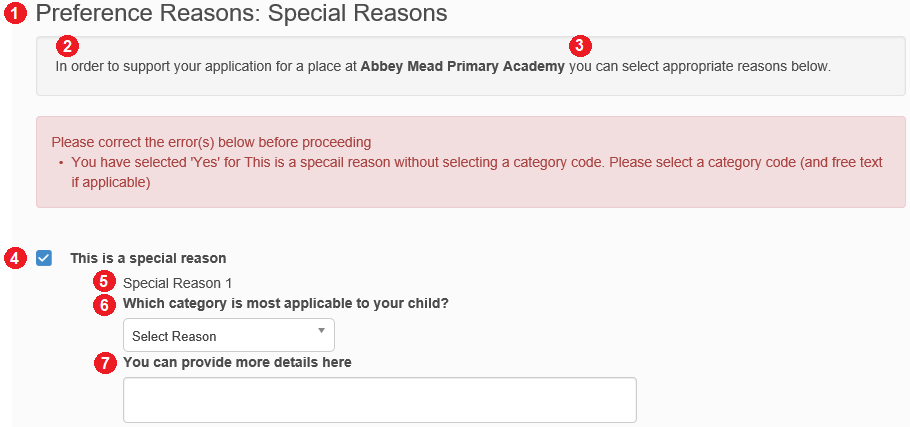The height and width of the screenshot is (427, 910).
Task: Click the dropdown arrow beside Select Reason
Action: [321, 331]
